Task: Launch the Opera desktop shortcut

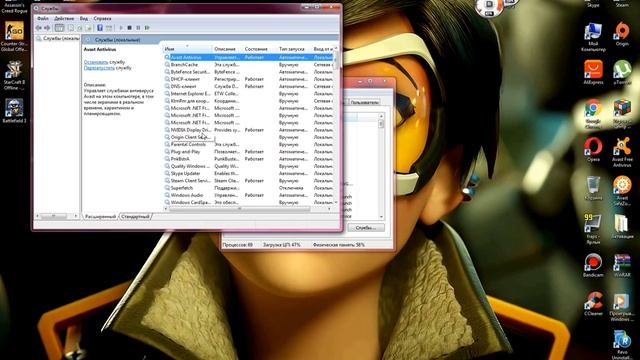Action: [x=593, y=149]
